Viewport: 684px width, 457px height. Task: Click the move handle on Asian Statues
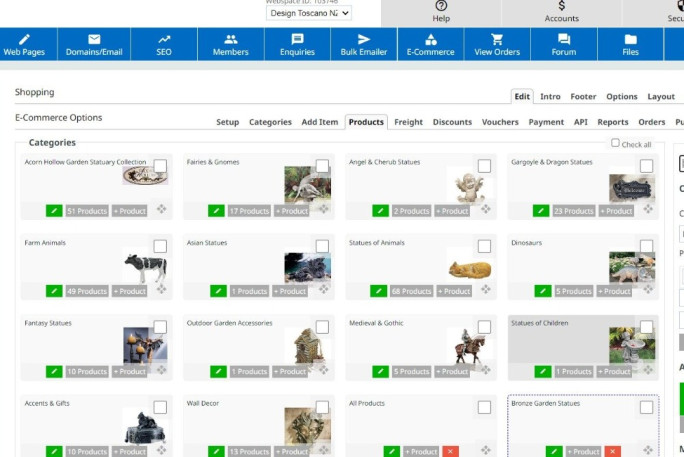point(324,289)
